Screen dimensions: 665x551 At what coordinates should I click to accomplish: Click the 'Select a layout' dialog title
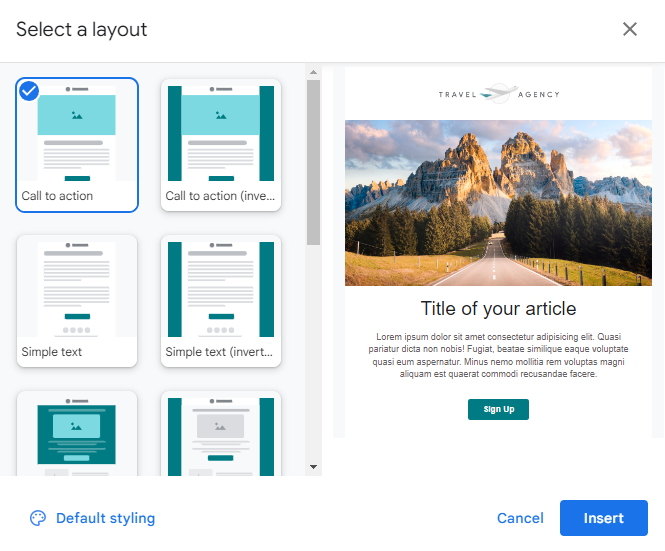pyautogui.click(x=81, y=30)
